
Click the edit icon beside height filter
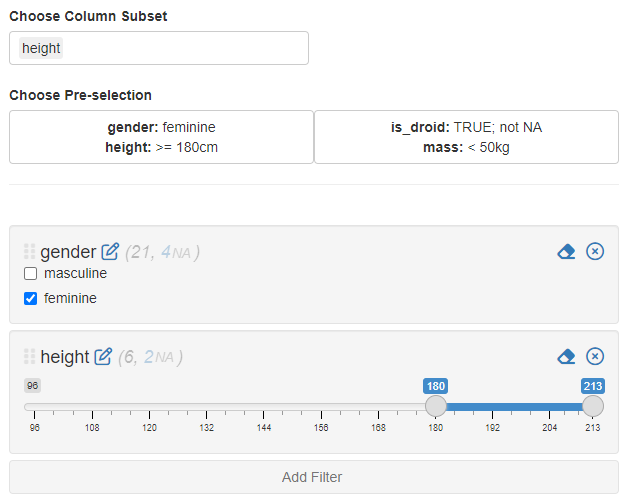point(103,357)
